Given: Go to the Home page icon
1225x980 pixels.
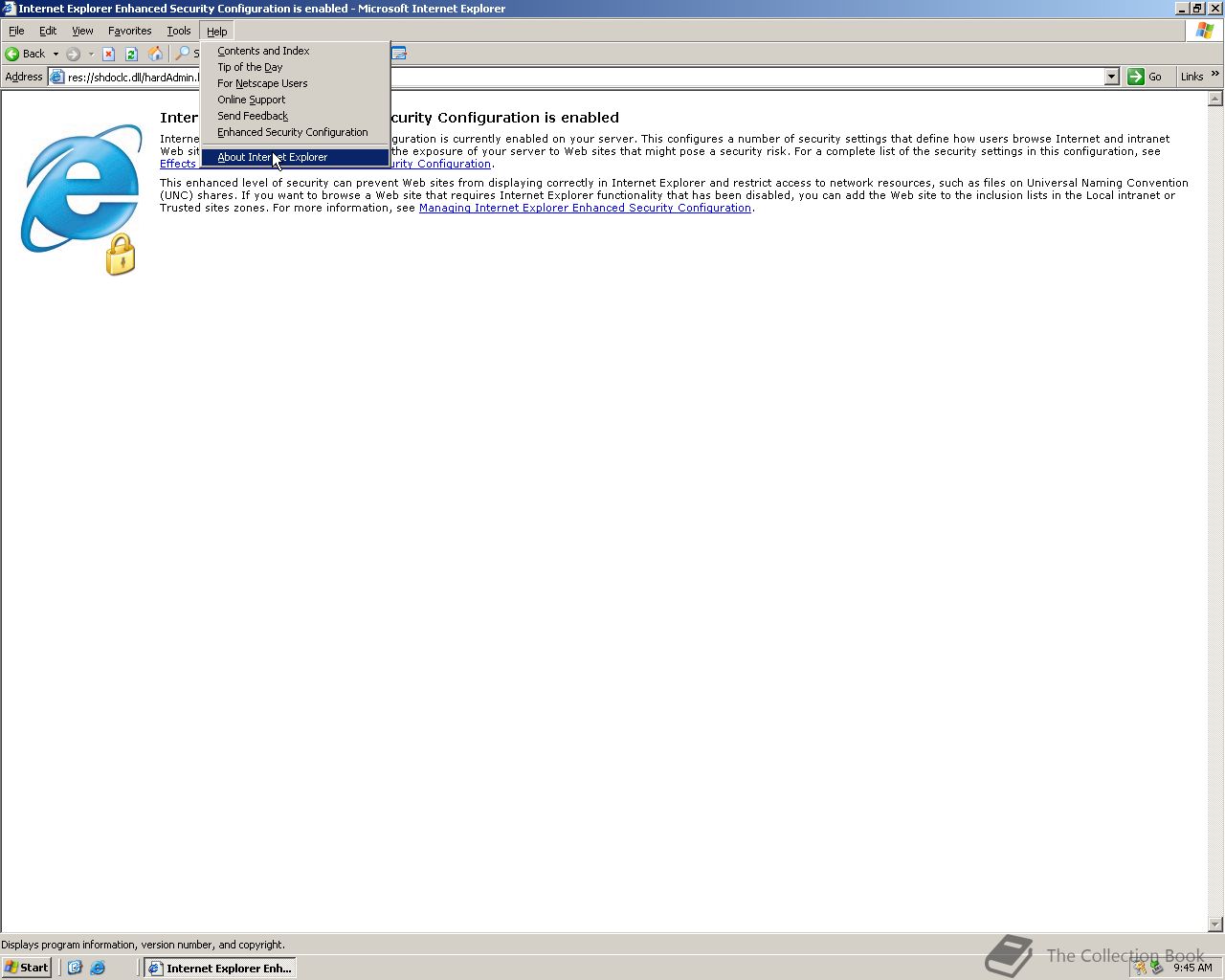Looking at the screenshot, I should [155, 54].
